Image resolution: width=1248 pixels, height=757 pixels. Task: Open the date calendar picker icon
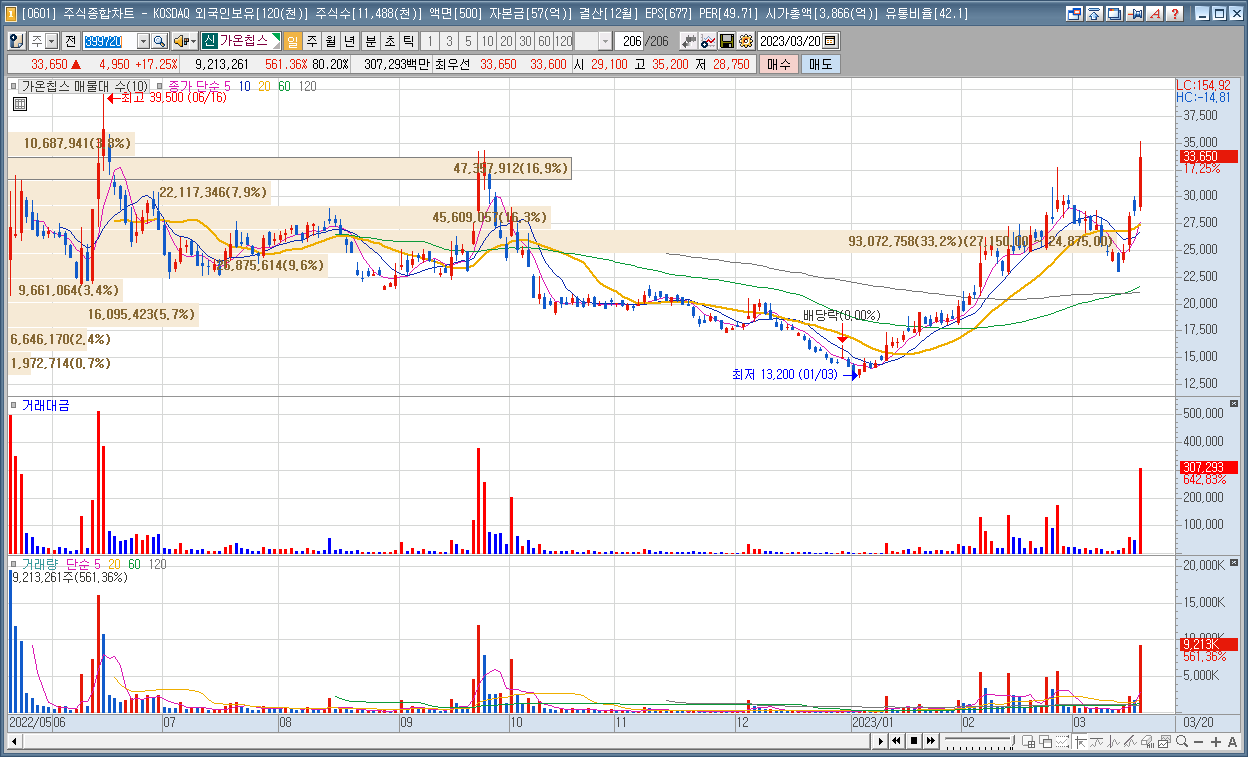click(830, 41)
